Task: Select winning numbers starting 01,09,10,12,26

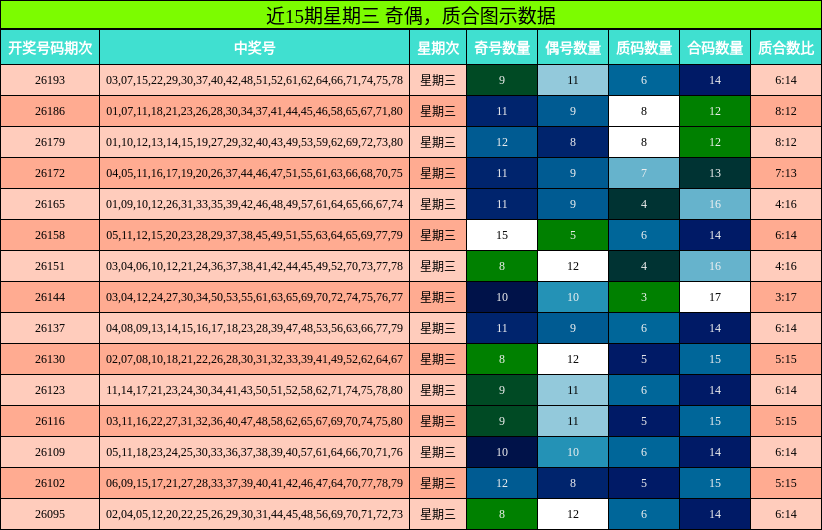Action: pos(254,204)
